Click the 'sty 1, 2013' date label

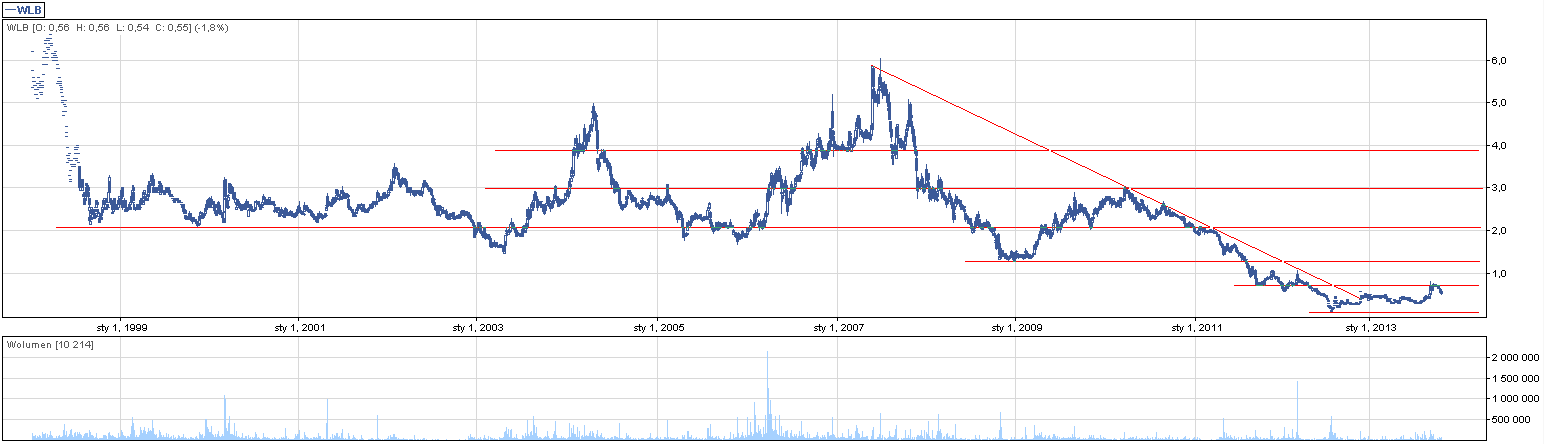click(1372, 327)
